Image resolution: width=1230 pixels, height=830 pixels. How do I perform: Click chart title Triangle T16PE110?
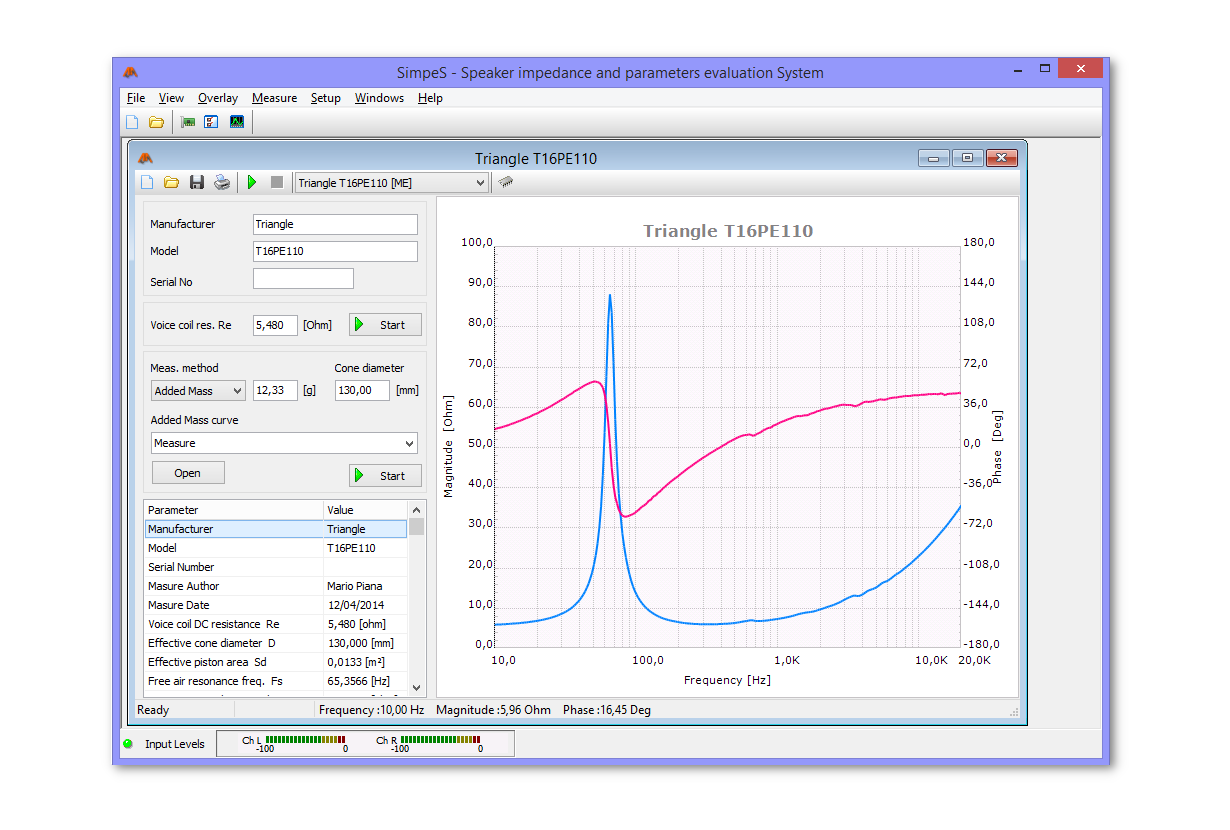point(728,231)
